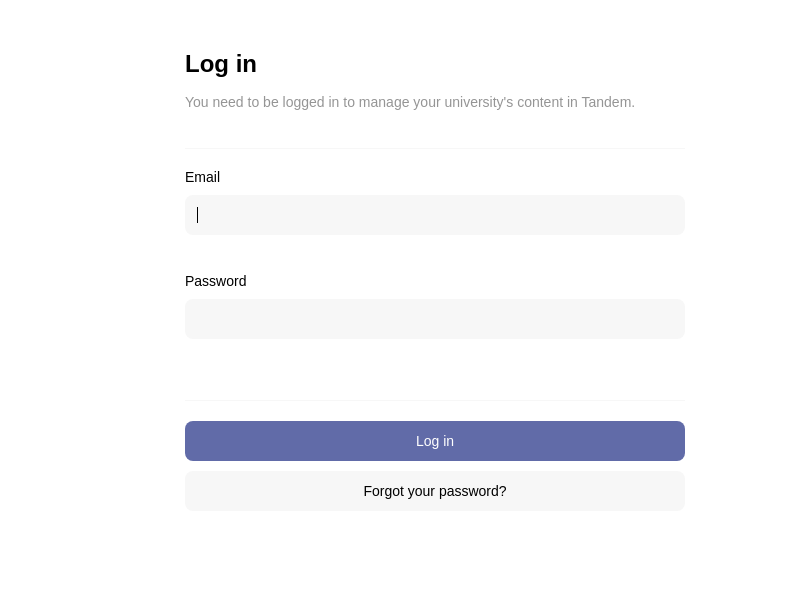Place cursor in the Email text box
Viewport: 800px width, 600px height.
pyautogui.click(x=435, y=215)
